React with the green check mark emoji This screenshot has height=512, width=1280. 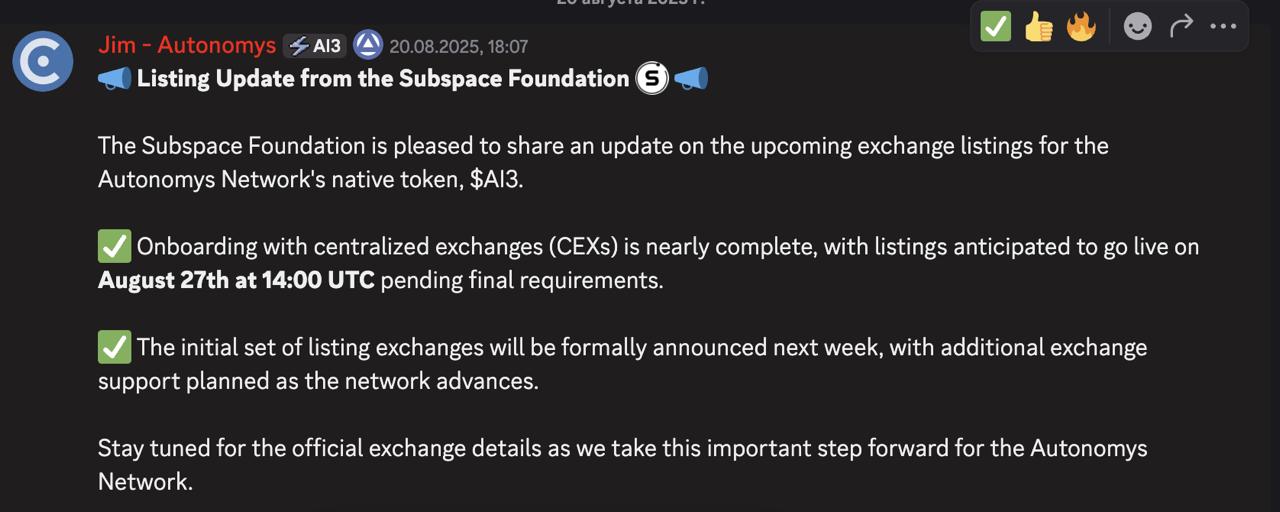point(996,26)
